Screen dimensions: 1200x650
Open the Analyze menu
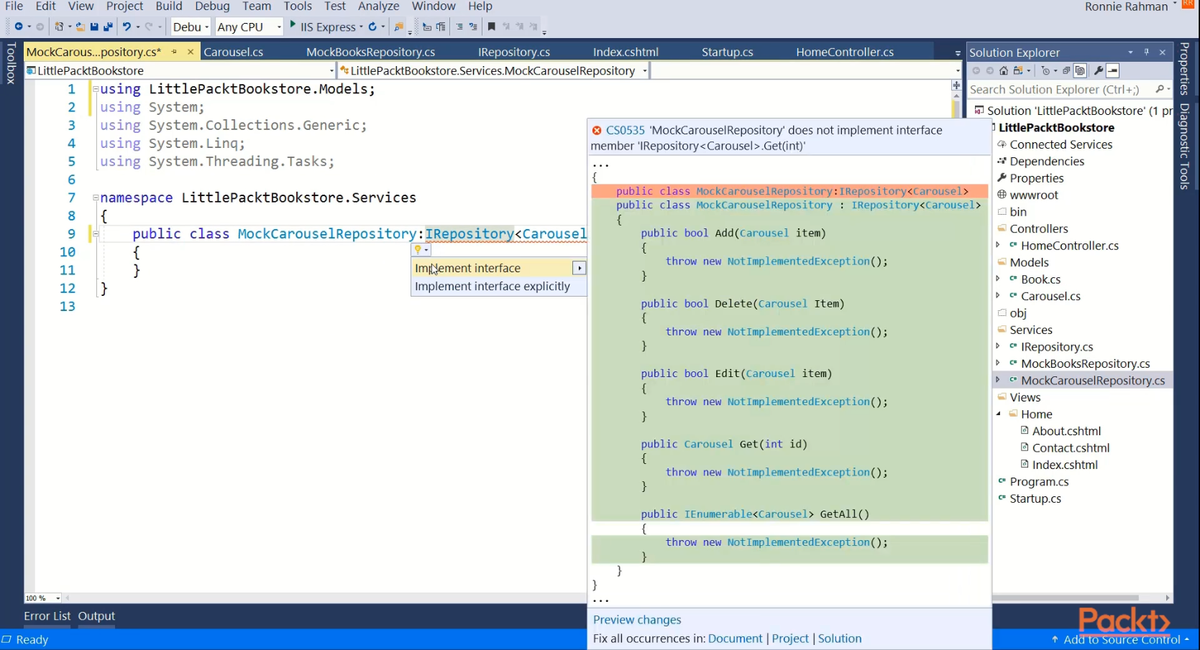(x=378, y=6)
